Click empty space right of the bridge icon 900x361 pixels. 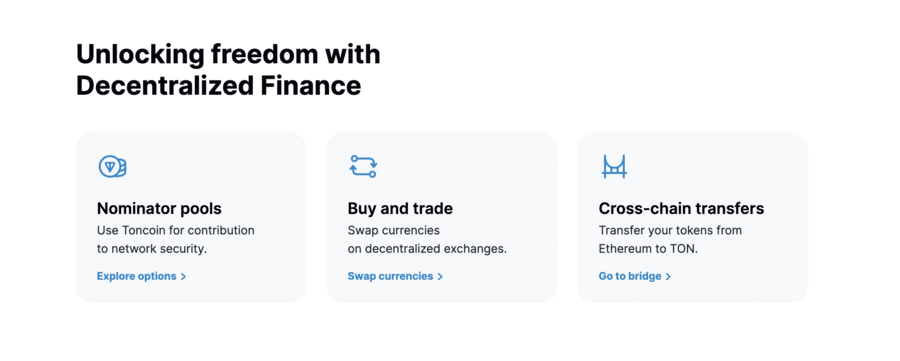[x=717, y=166]
